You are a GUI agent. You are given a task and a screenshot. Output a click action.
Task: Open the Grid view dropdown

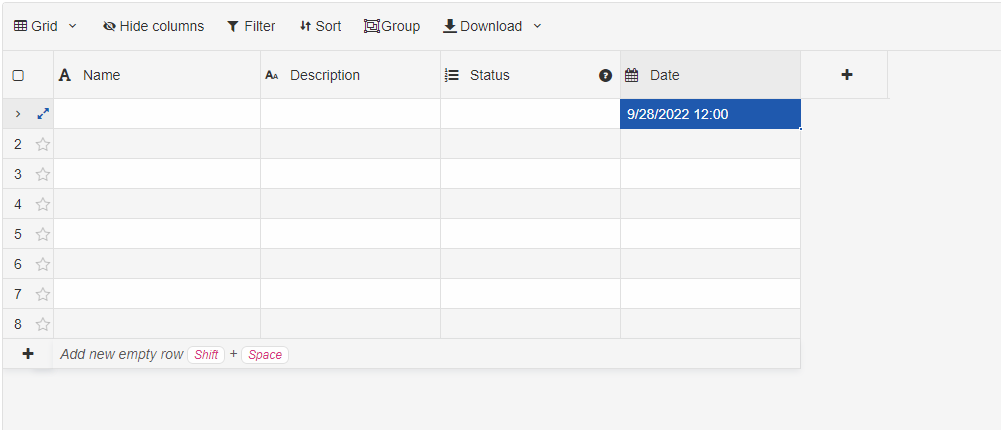coord(45,26)
